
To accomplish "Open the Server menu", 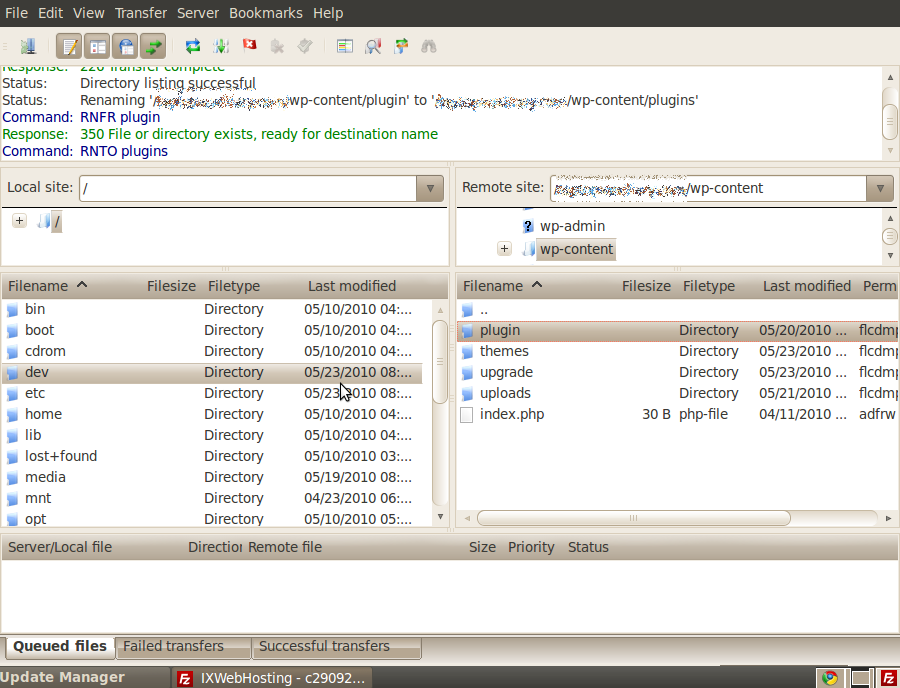I will (197, 13).
